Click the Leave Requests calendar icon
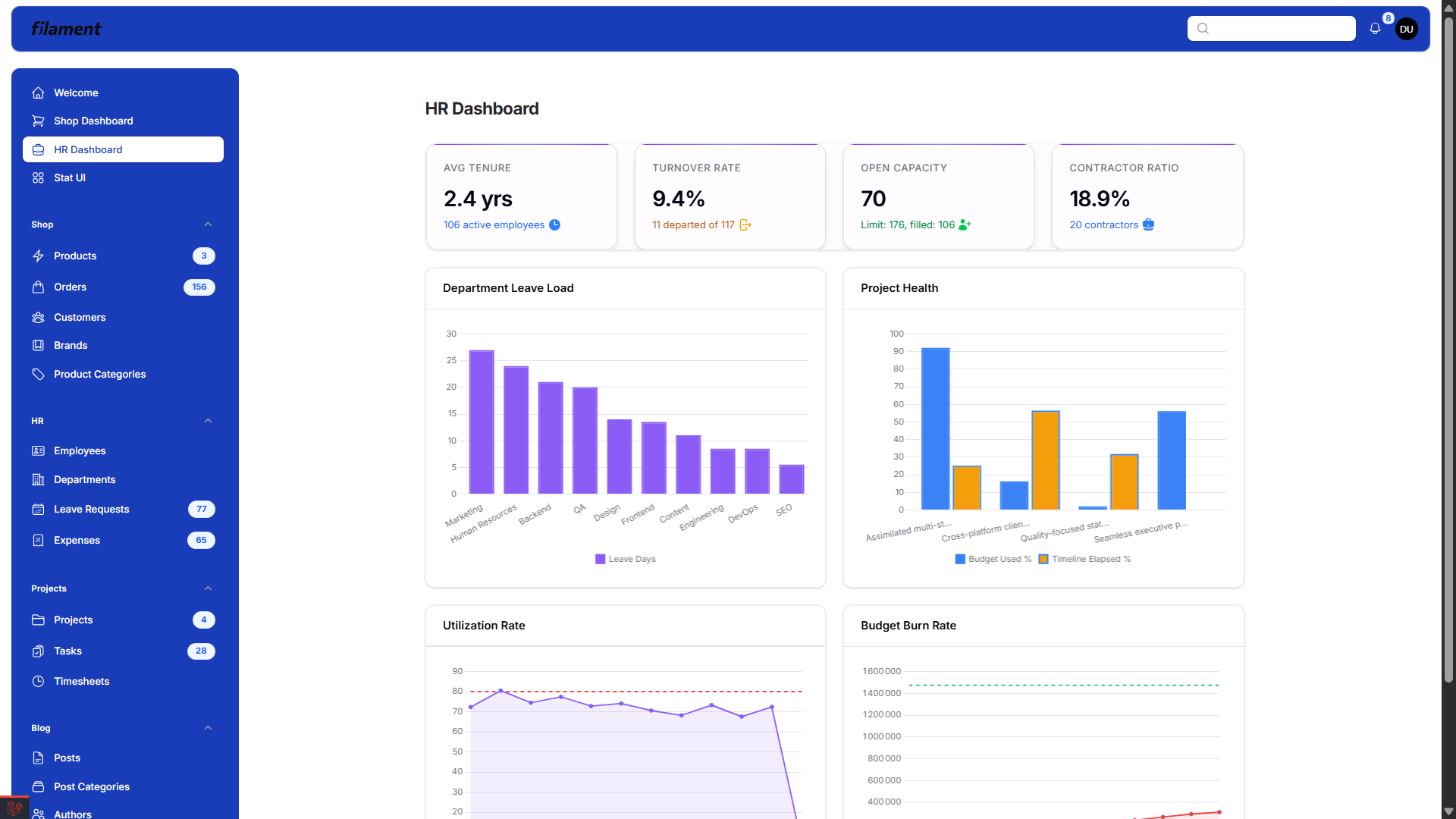Image resolution: width=1456 pixels, height=819 pixels. click(38, 509)
